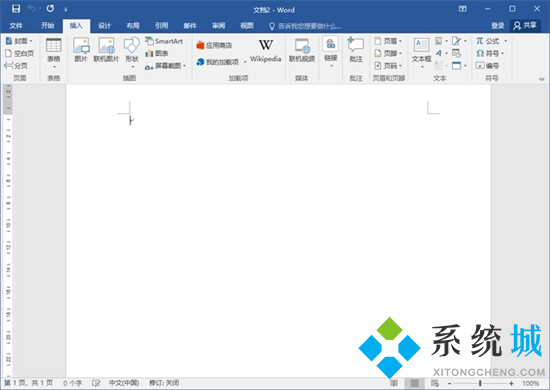Open the WordArt icon in Text group
The image size is (550, 390).
point(441,53)
